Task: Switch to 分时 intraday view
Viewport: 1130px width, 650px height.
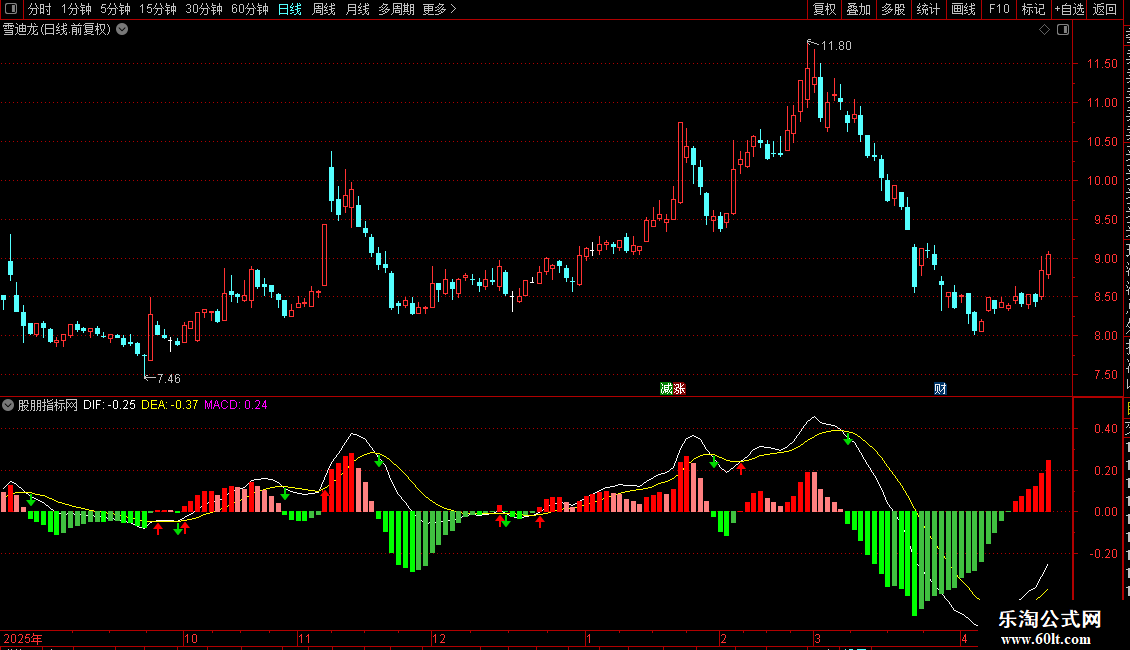Action: [x=40, y=9]
